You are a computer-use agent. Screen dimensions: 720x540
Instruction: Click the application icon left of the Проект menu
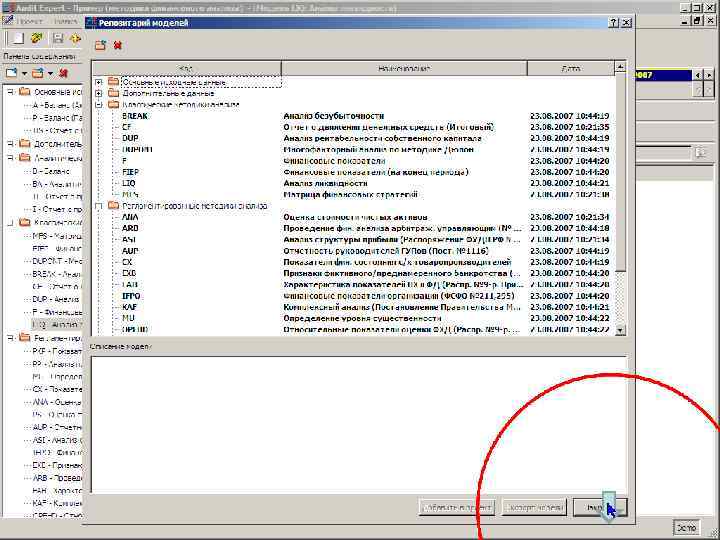pyautogui.click(x=8, y=21)
